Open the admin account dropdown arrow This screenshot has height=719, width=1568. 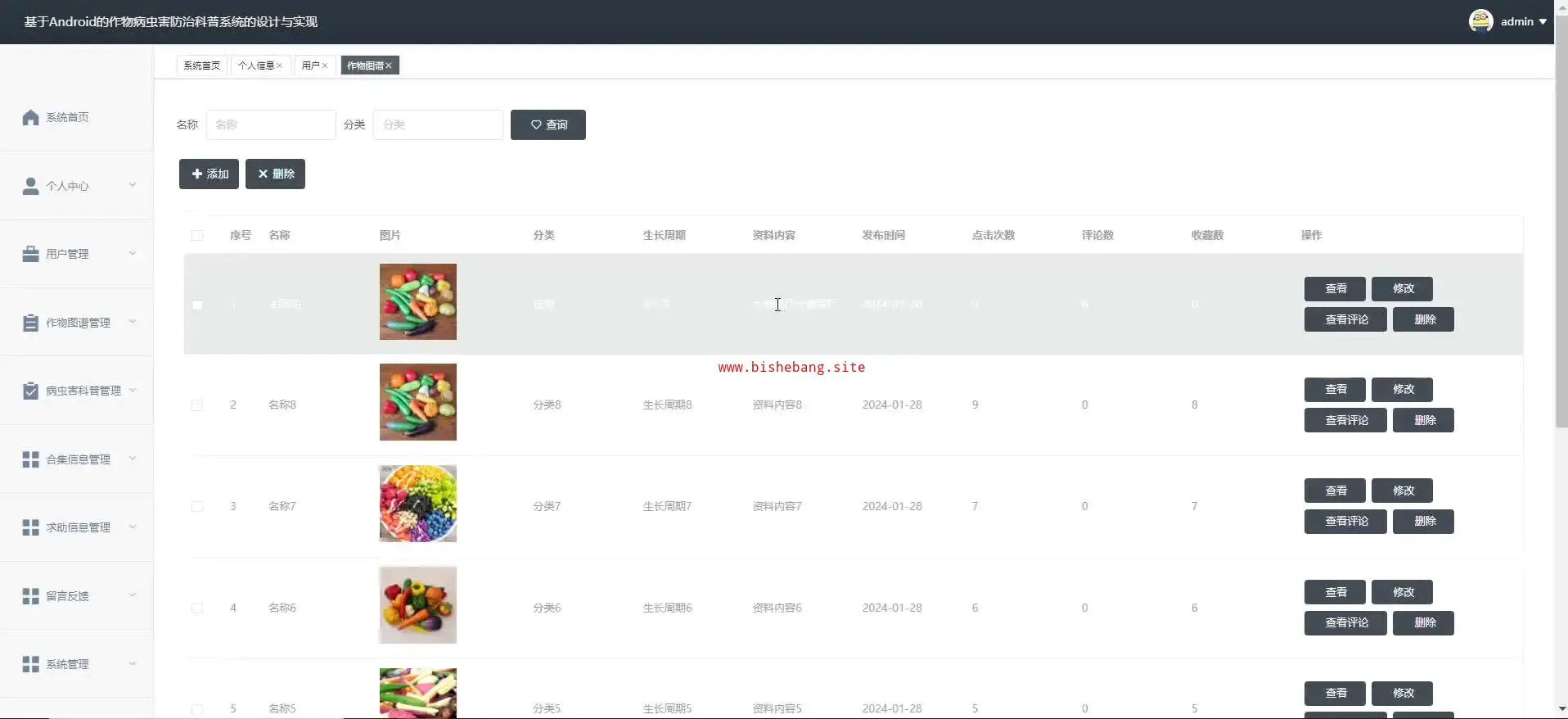[x=1543, y=22]
